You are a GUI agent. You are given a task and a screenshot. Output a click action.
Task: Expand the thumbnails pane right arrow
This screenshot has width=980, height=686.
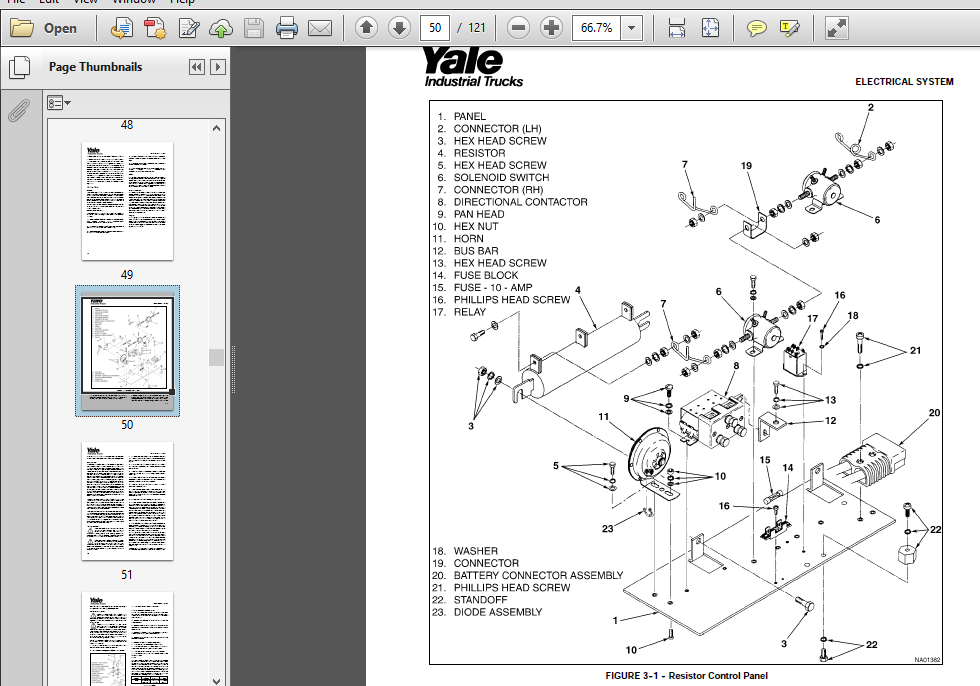click(218, 67)
